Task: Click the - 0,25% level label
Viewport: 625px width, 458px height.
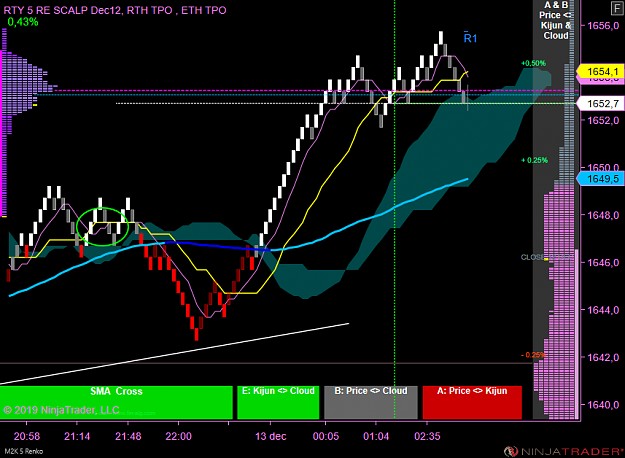Action: (x=533, y=355)
